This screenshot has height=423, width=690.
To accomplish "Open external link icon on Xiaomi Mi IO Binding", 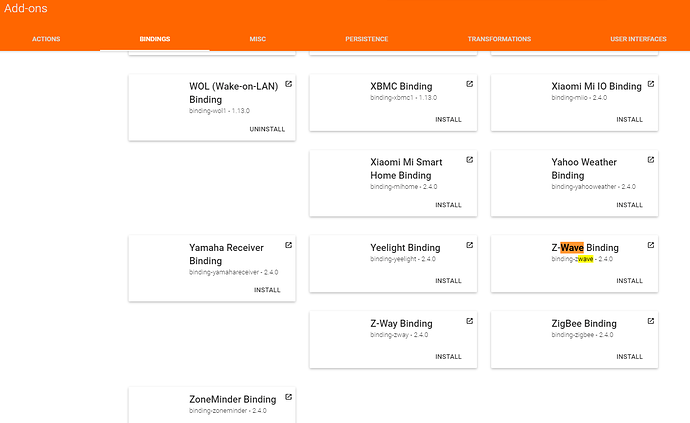I will tap(651, 84).
